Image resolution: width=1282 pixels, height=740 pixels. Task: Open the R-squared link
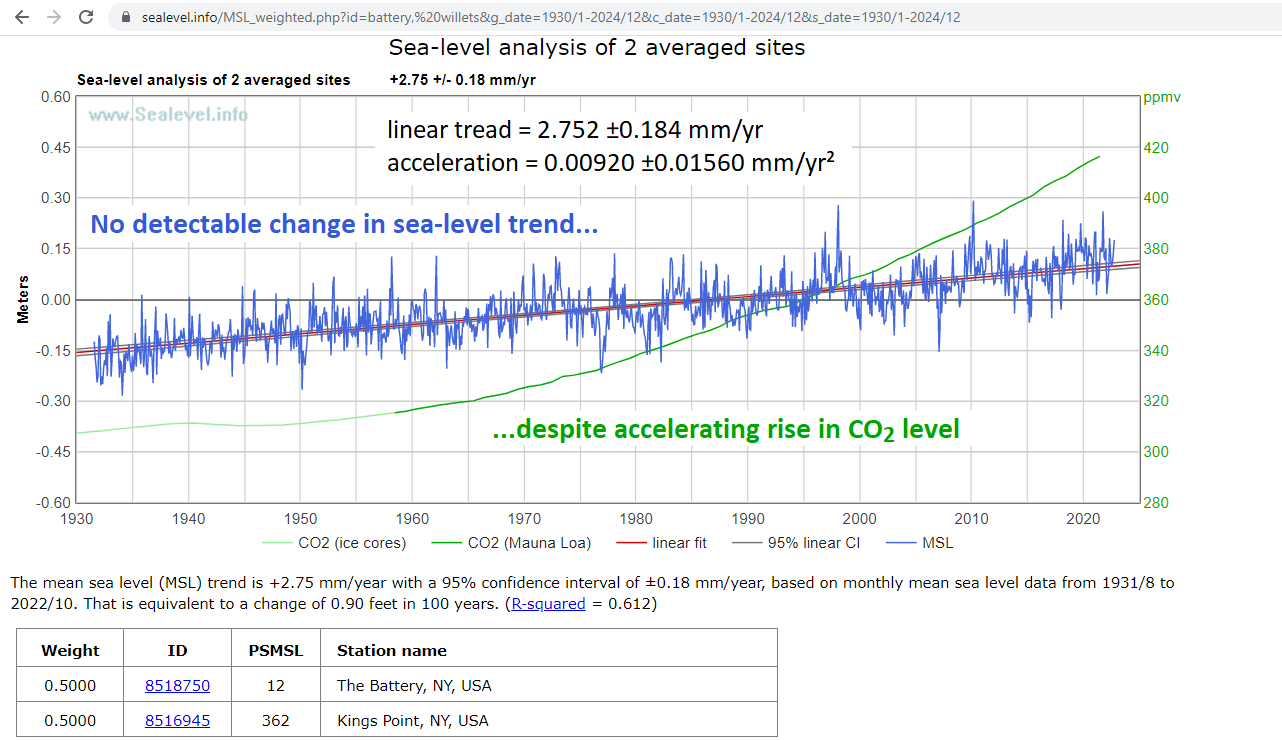click(x=548, y=604)
